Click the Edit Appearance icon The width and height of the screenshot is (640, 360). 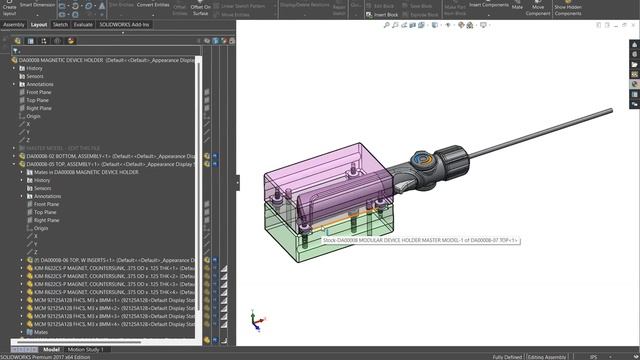pos(461,25)
